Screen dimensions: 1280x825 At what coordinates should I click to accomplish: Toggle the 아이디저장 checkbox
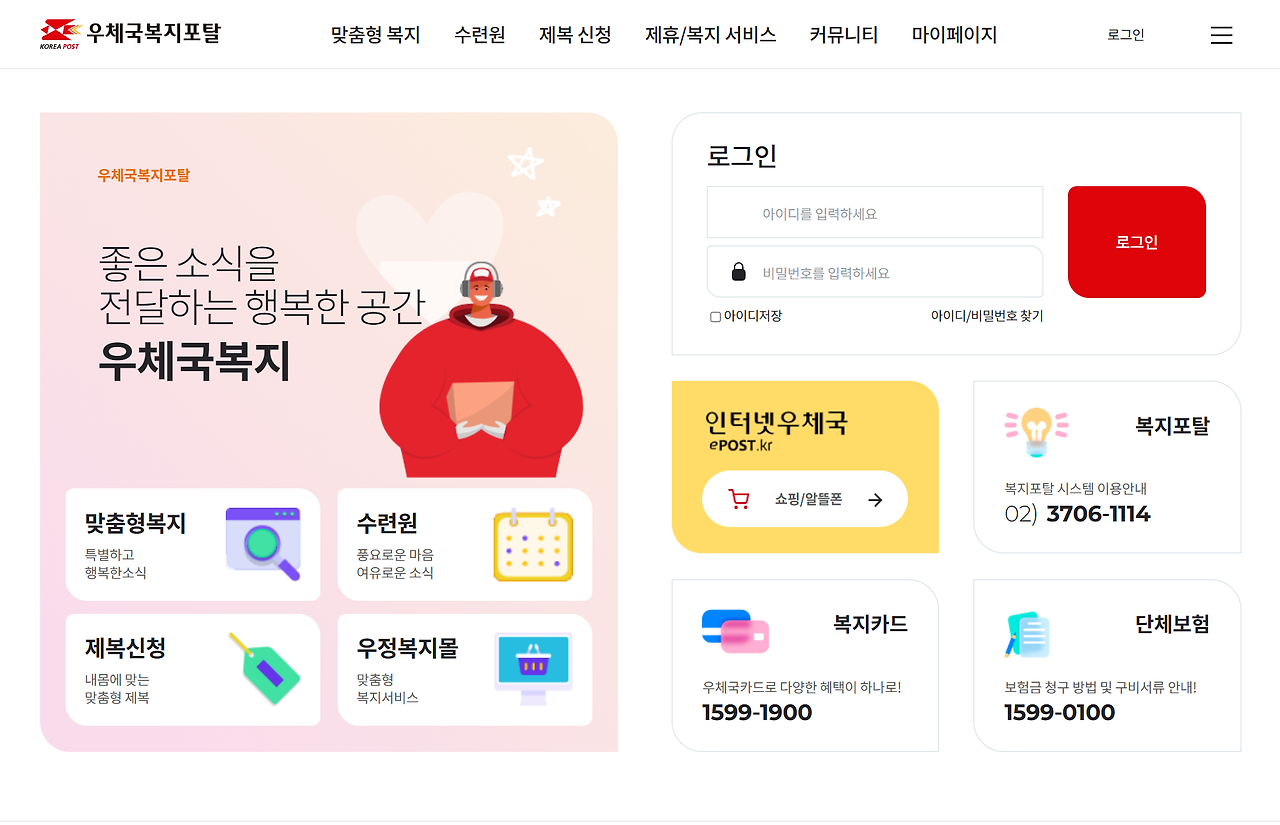coord(715,317)
